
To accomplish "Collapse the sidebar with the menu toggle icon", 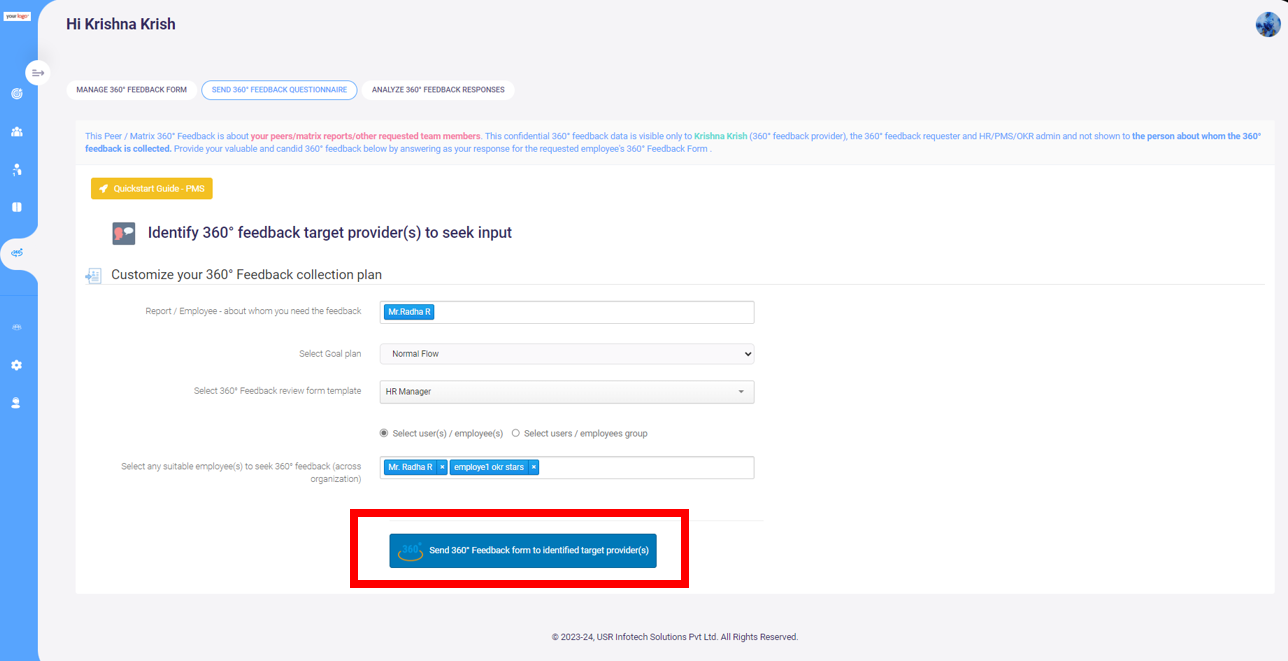I will tap(38, 73).
